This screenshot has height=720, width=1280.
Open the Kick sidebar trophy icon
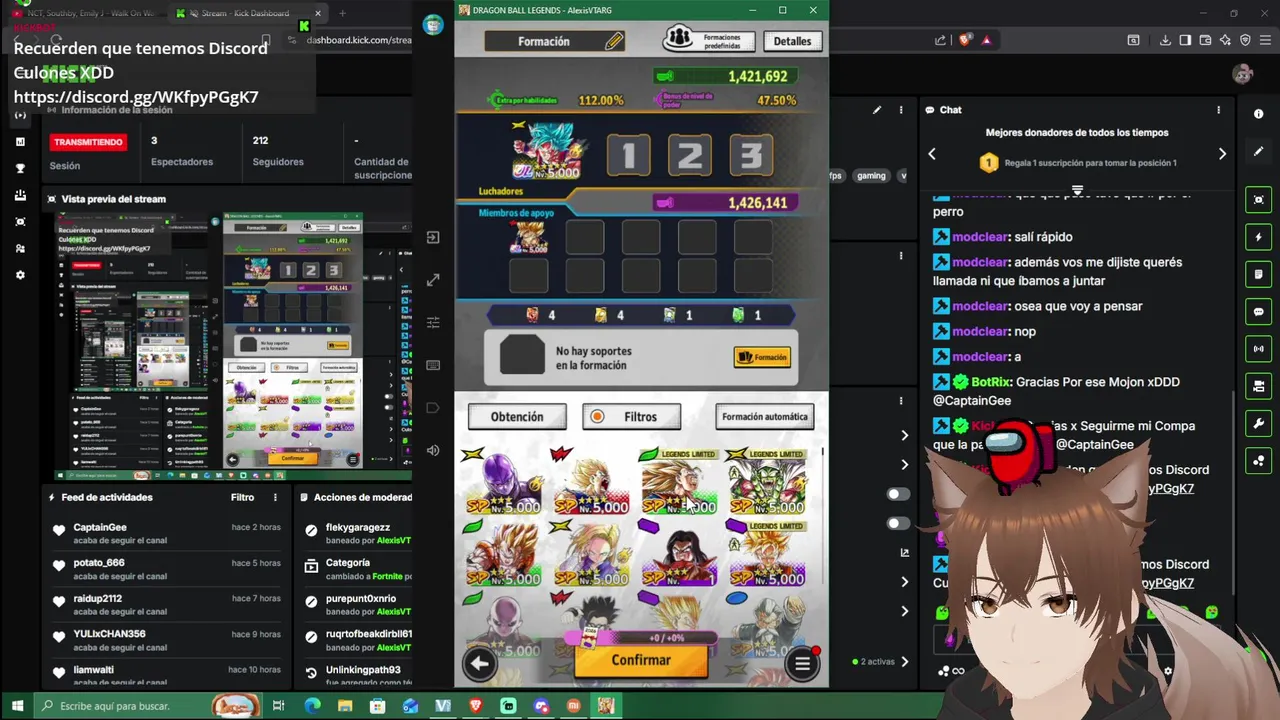click(20, 168)
